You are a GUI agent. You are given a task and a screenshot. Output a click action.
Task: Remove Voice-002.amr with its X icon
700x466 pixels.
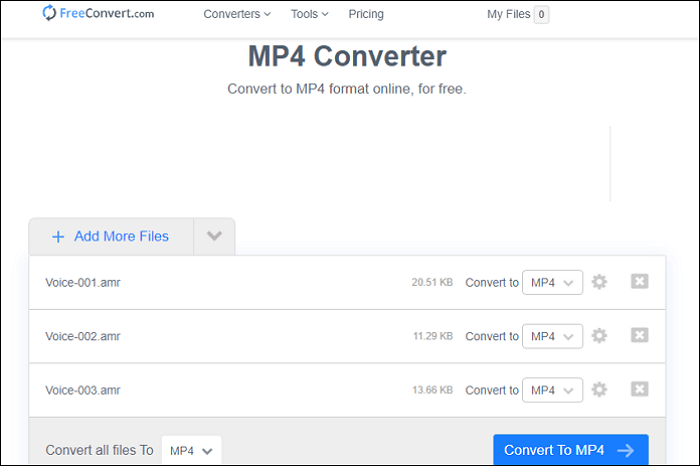pyautogui.click(x=640, y=336)
